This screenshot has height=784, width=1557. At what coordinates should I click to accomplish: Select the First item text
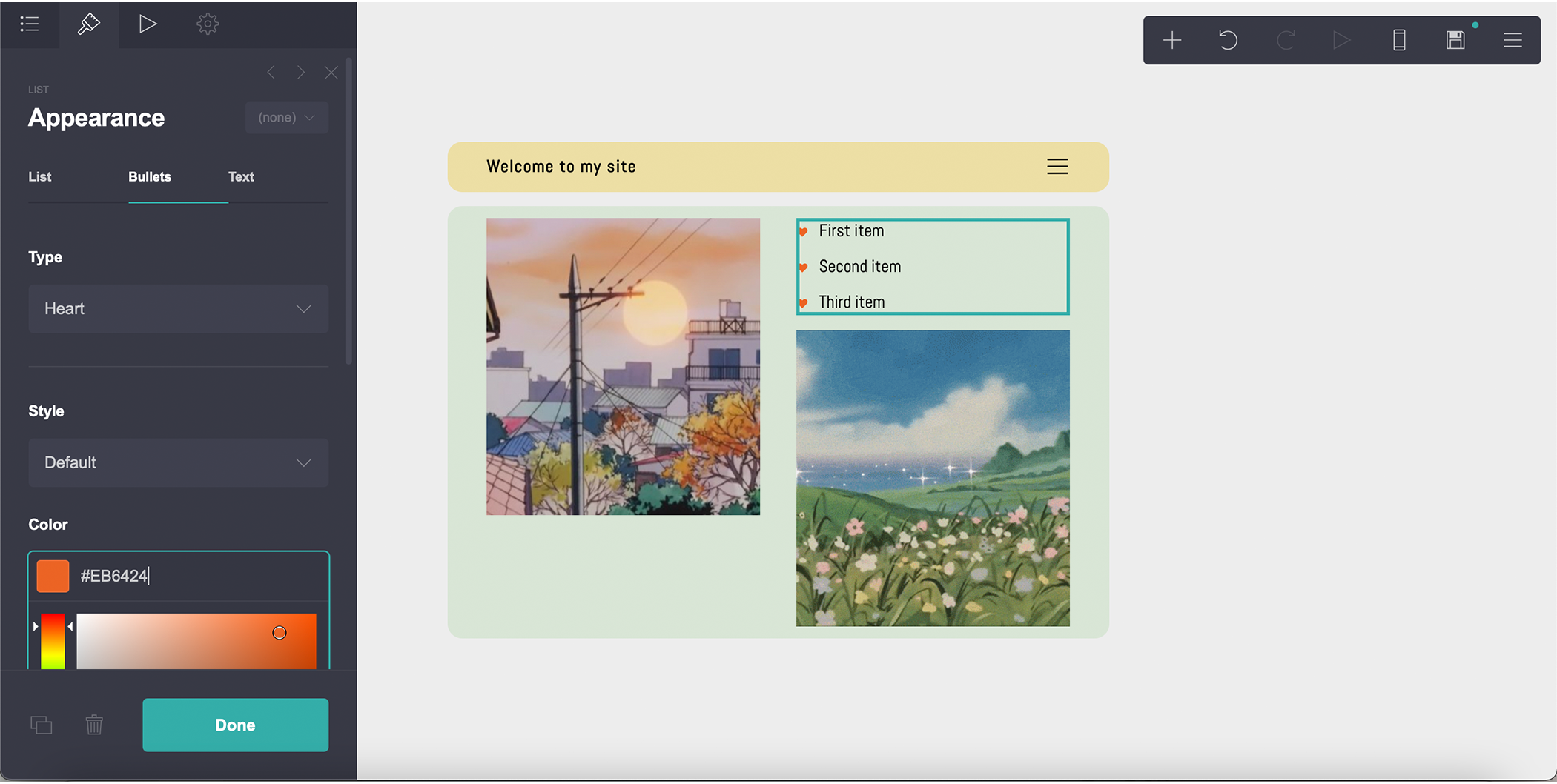[x=851, y=231]
